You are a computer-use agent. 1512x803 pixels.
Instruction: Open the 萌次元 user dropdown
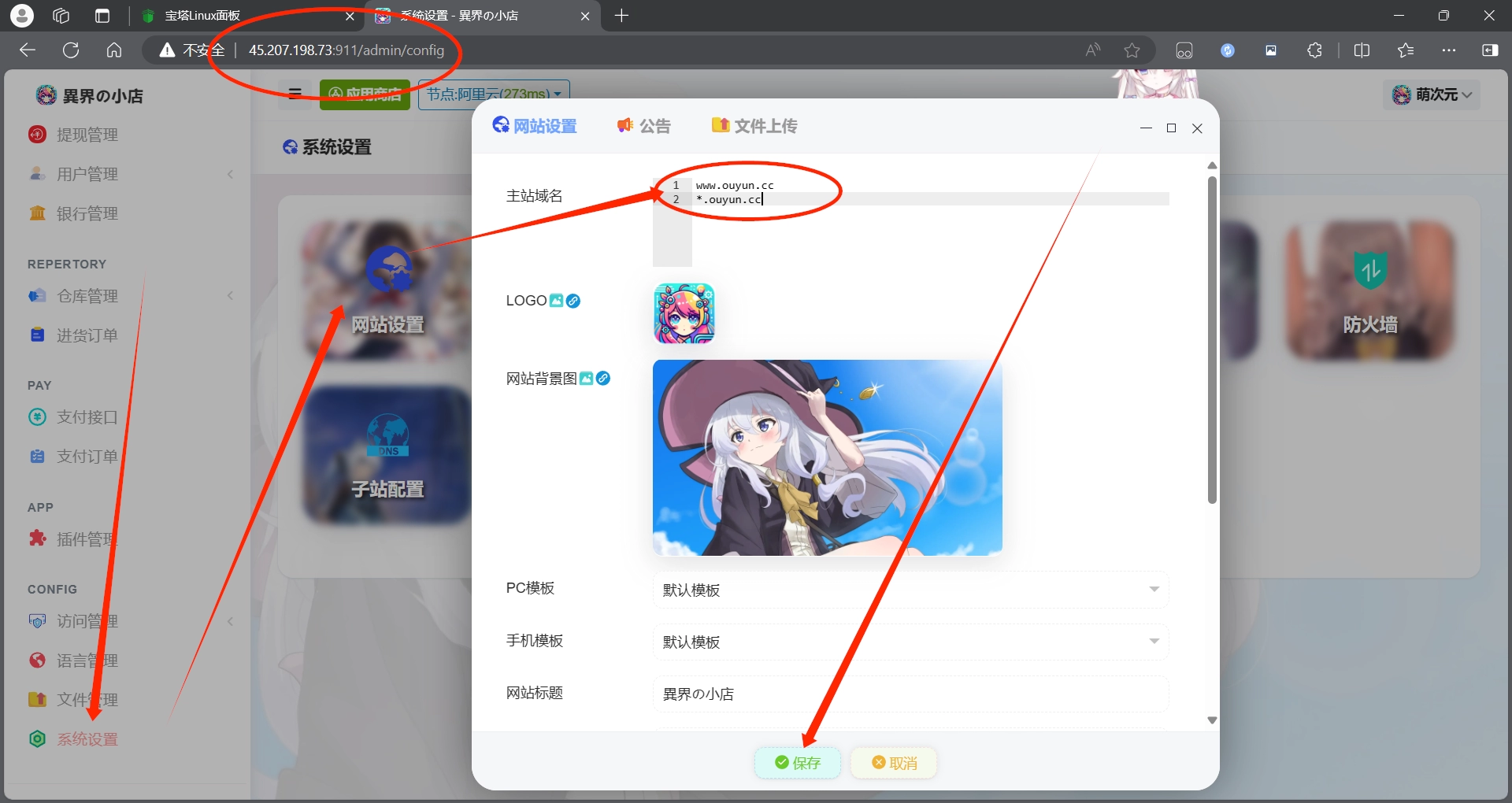pos(1432,94)
